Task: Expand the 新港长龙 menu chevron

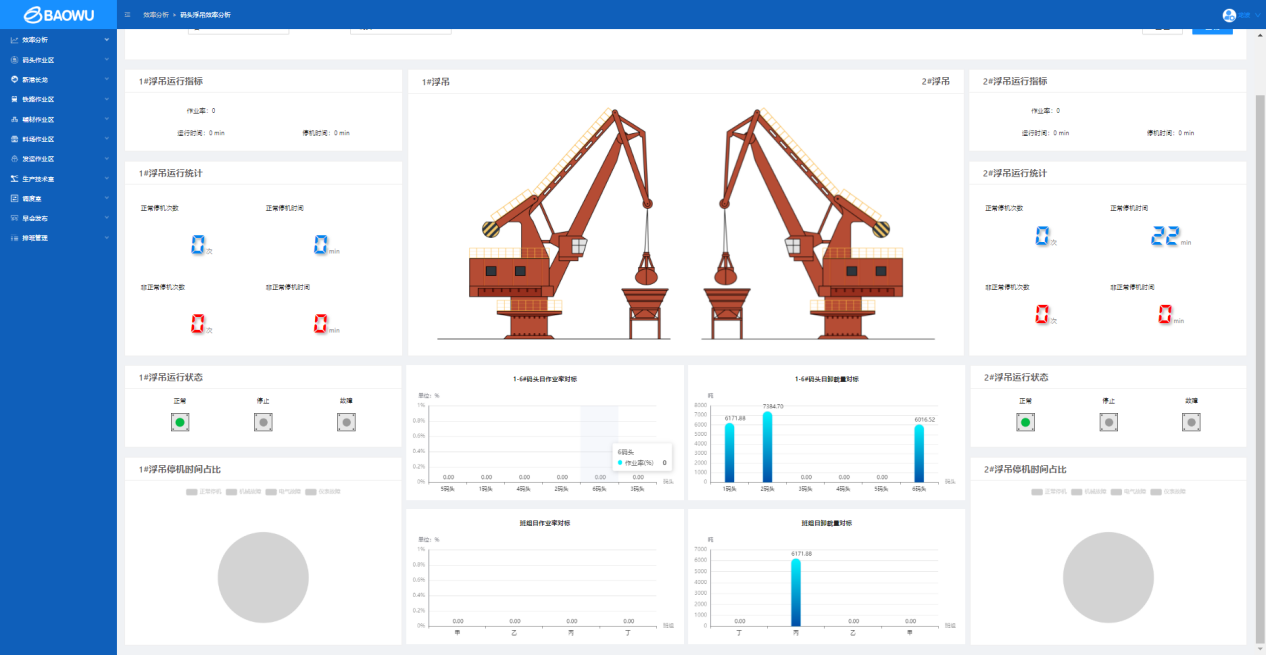Action: pyautogui.click(x=107, y=80)
